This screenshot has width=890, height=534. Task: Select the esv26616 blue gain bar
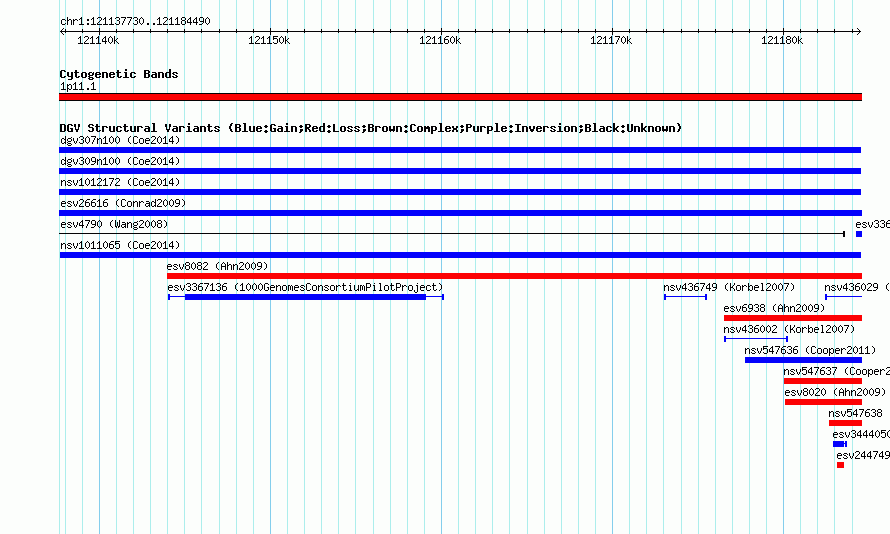tap(460, 213)
